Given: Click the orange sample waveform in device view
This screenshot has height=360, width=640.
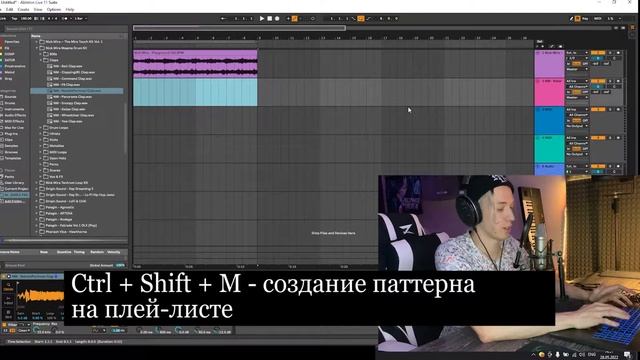Looking at the screenshot, I should 41,296.
